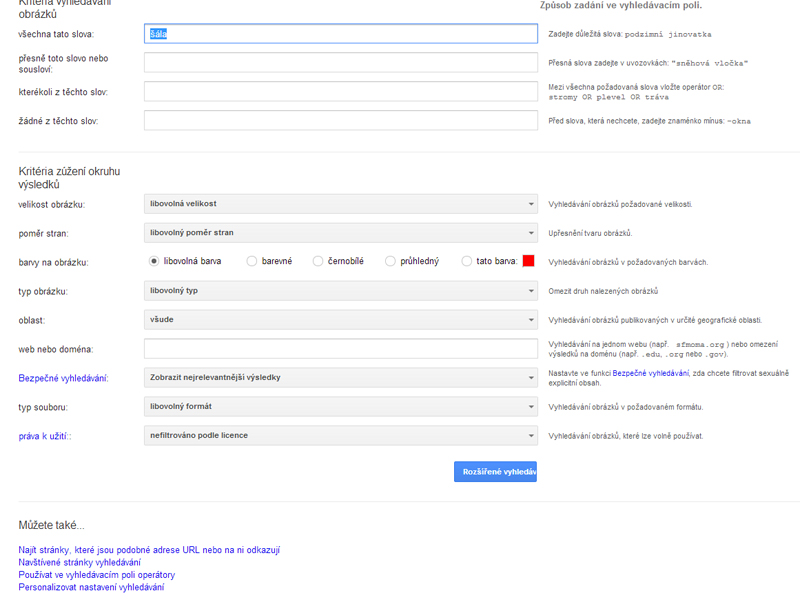Select the 'tato barva' radio button

(x=466, y=261)
